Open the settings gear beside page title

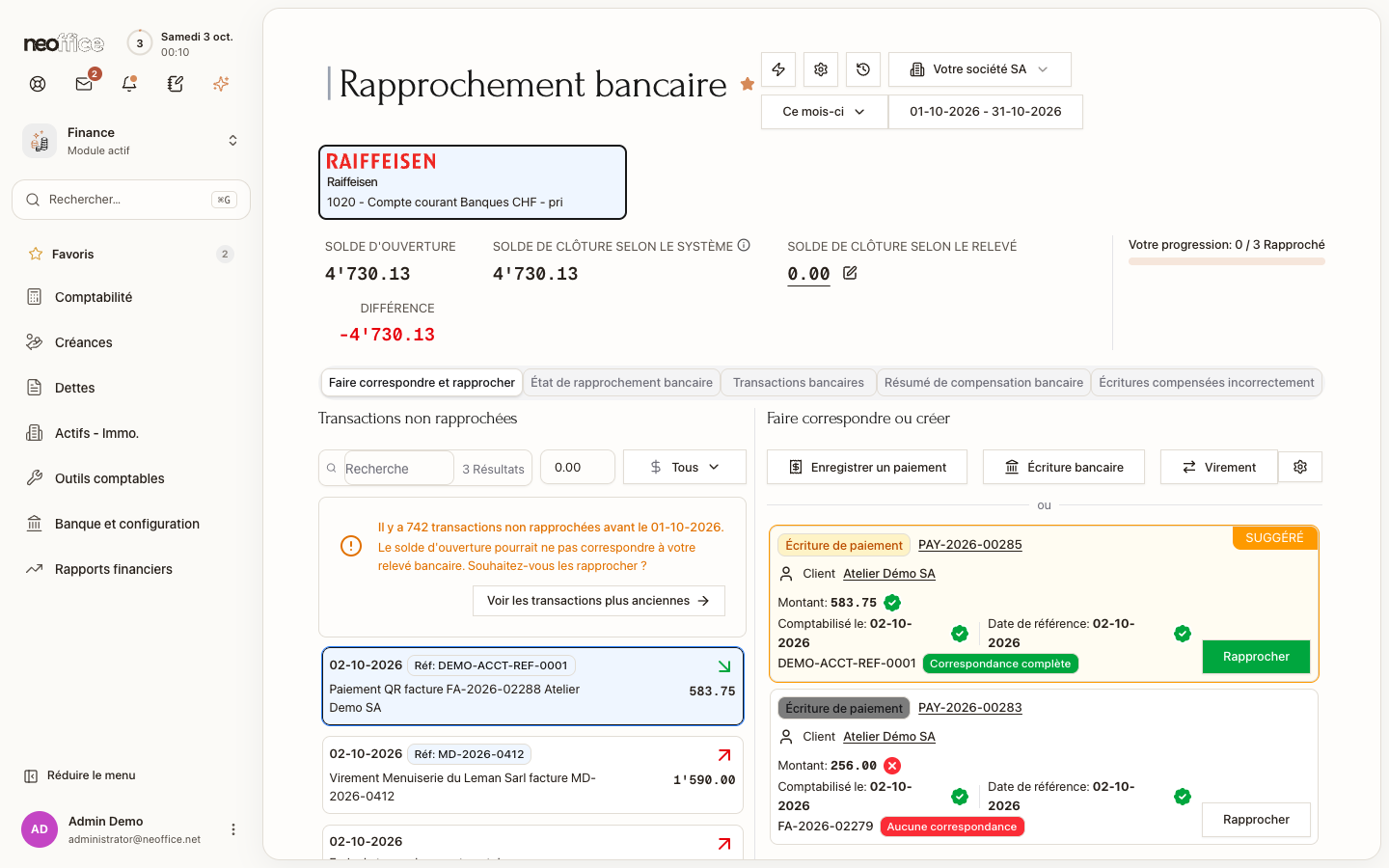click(821, 69)
